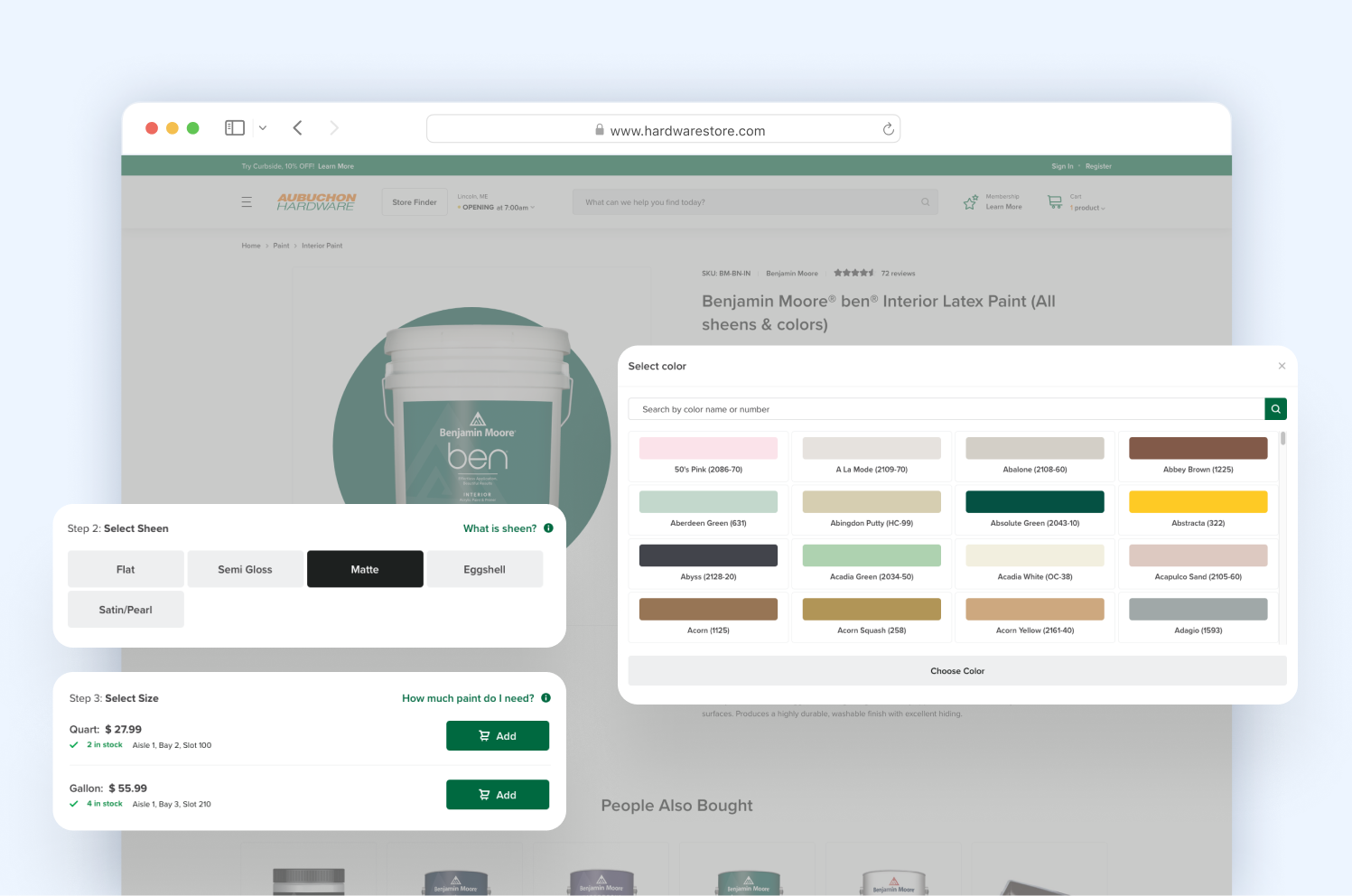Image resolution: width=1352 pixels, height=896 pixels.
Task: Open the shopping cart
Action: tap(1055, 201)
